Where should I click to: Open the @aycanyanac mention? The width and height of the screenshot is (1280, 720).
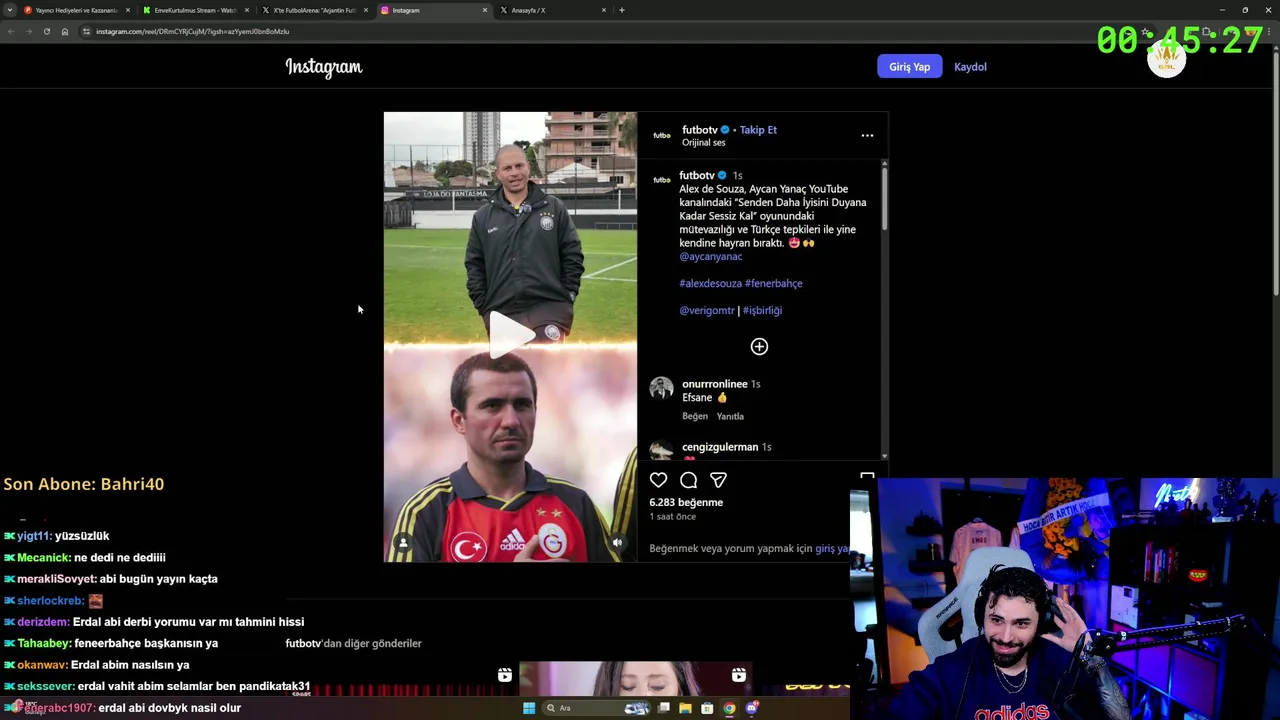point(711,257)
